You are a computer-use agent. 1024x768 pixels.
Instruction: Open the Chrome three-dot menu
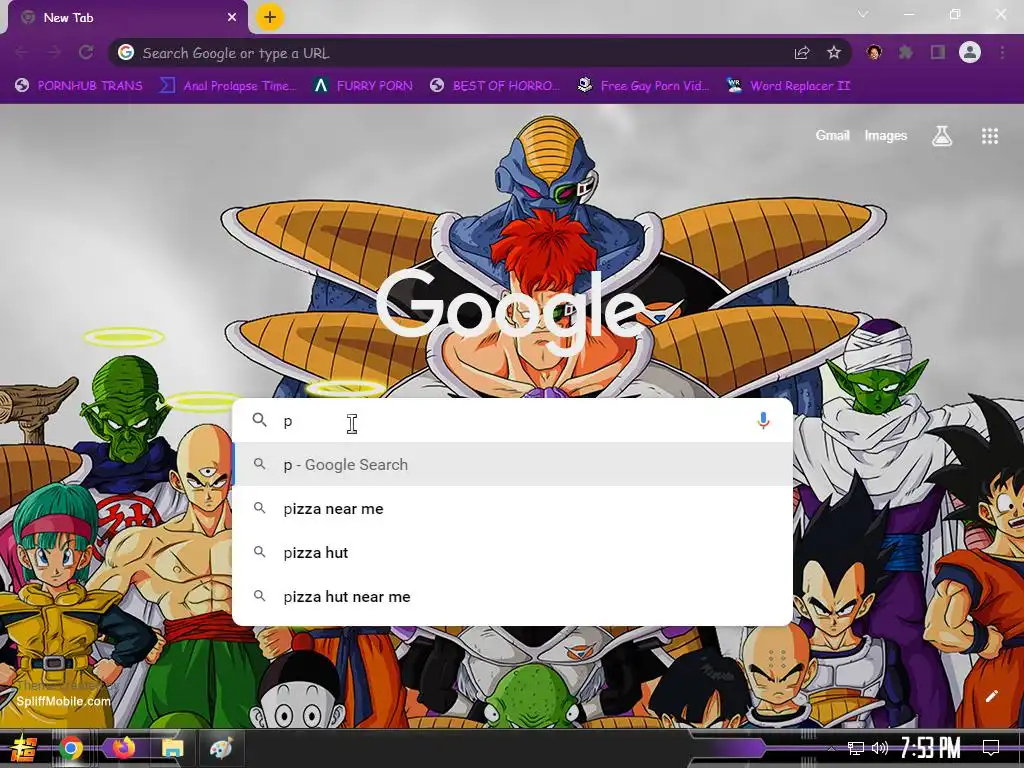coord(1002,52)
